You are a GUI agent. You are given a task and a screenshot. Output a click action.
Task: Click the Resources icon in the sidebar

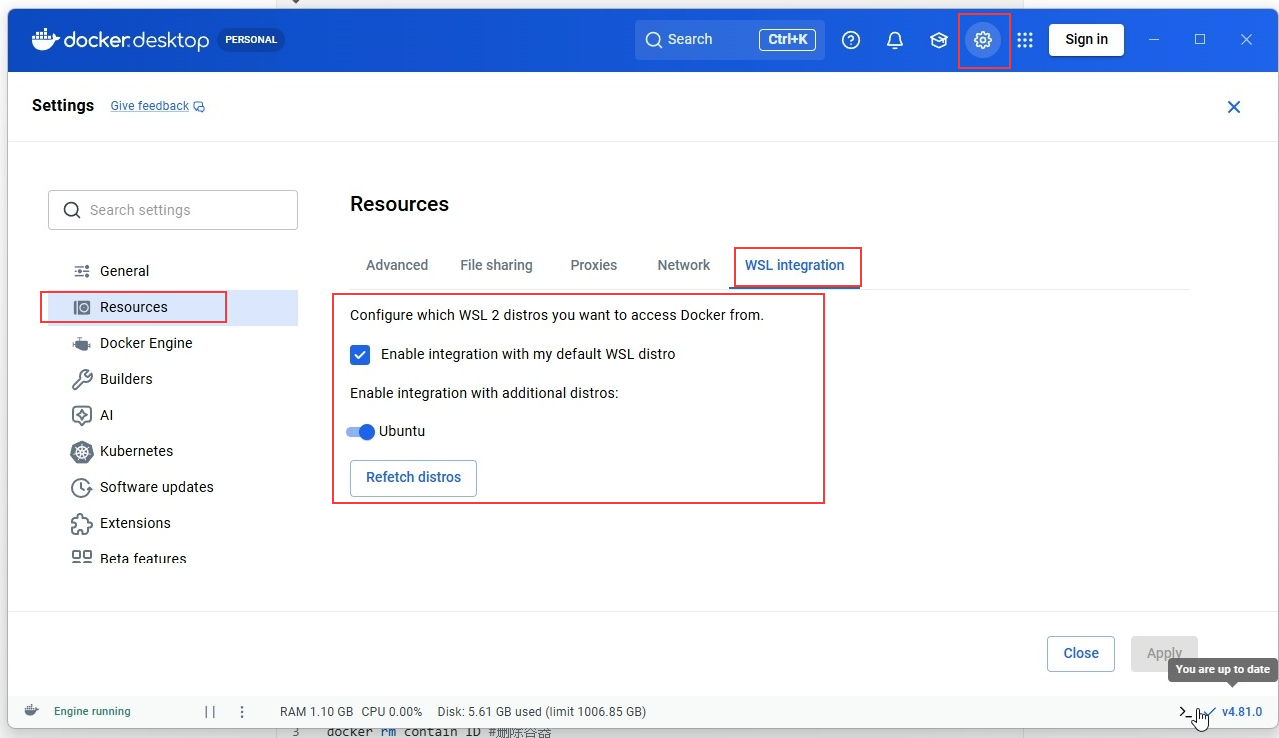point(82,307)
